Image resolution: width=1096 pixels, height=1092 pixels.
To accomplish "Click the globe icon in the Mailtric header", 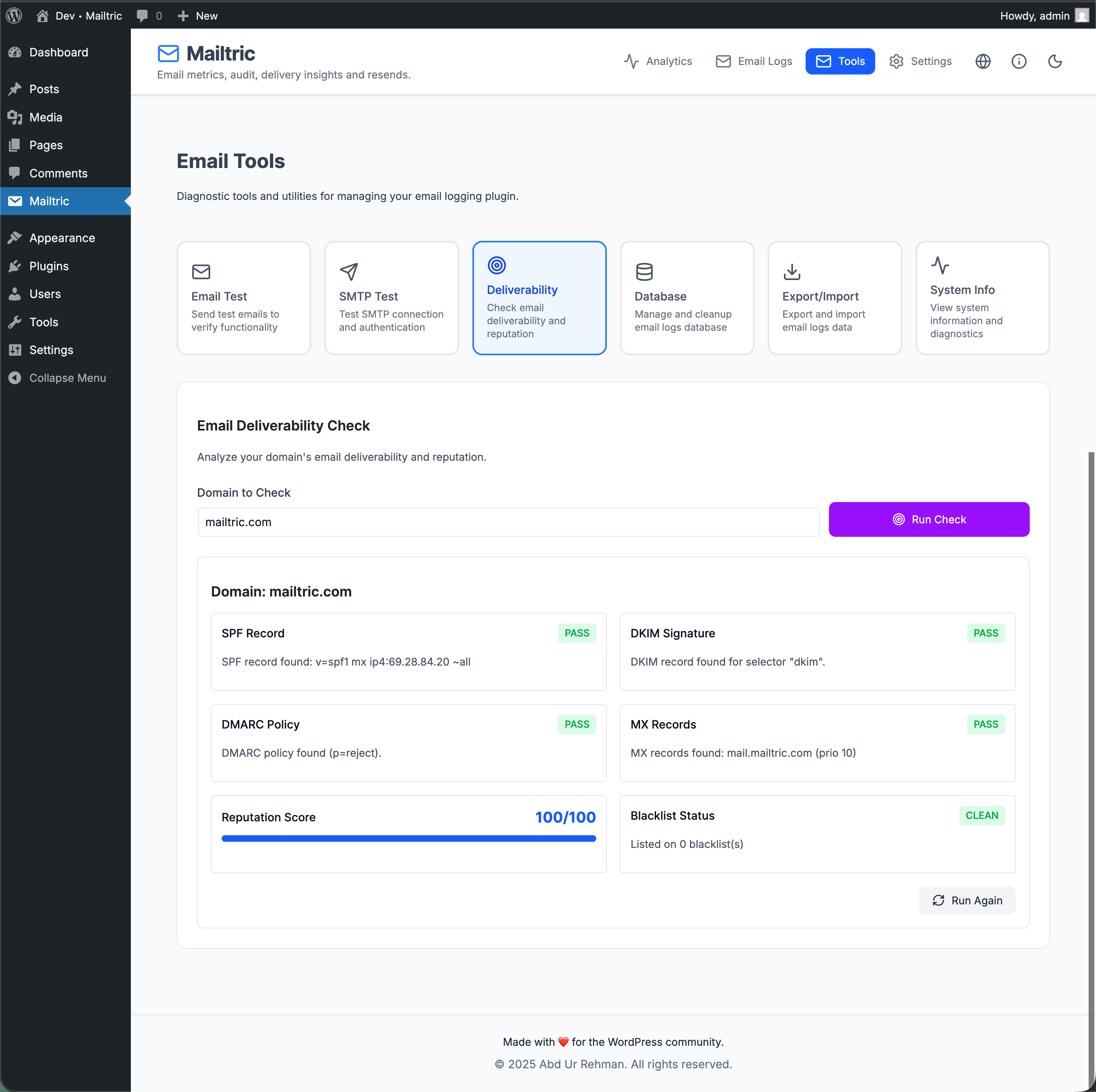I will (x=983, y=61).
